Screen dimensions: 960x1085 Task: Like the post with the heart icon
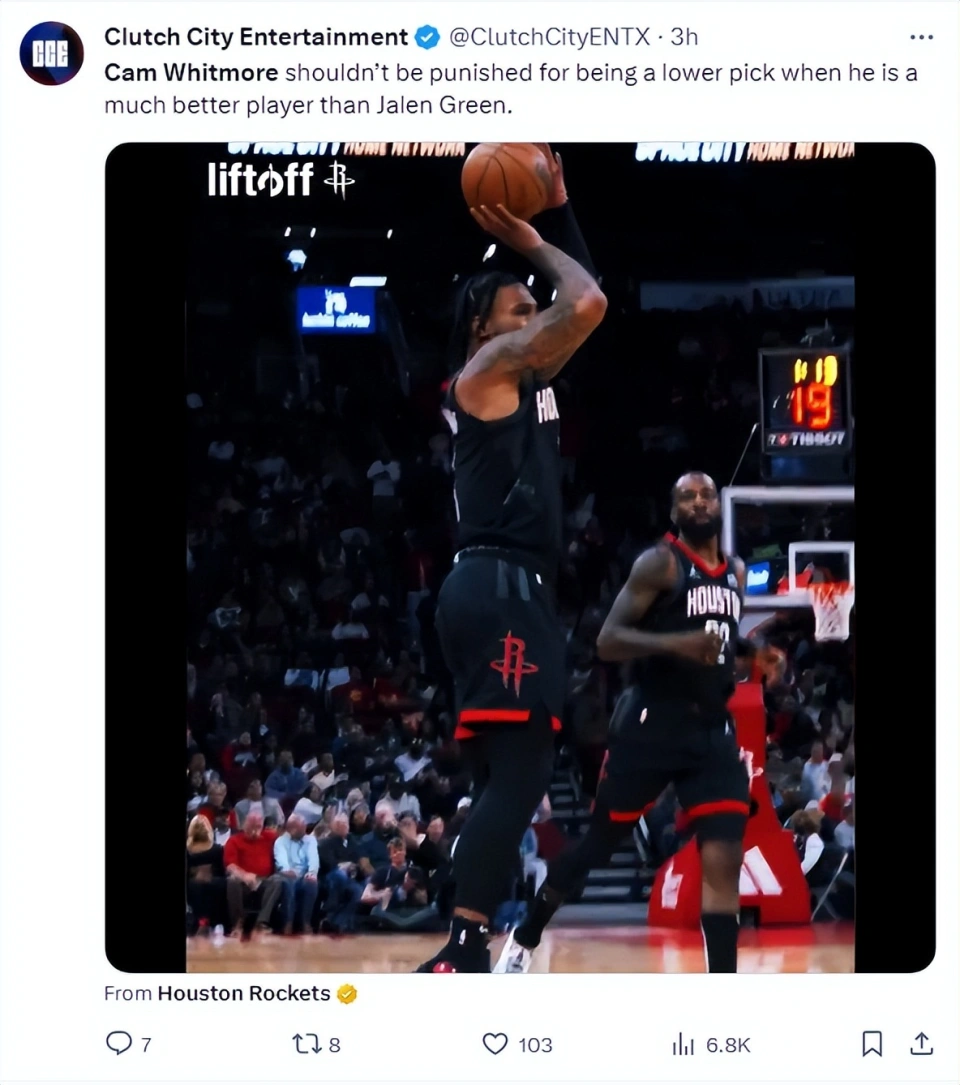pyautogui.click(x=495, y=1043)
